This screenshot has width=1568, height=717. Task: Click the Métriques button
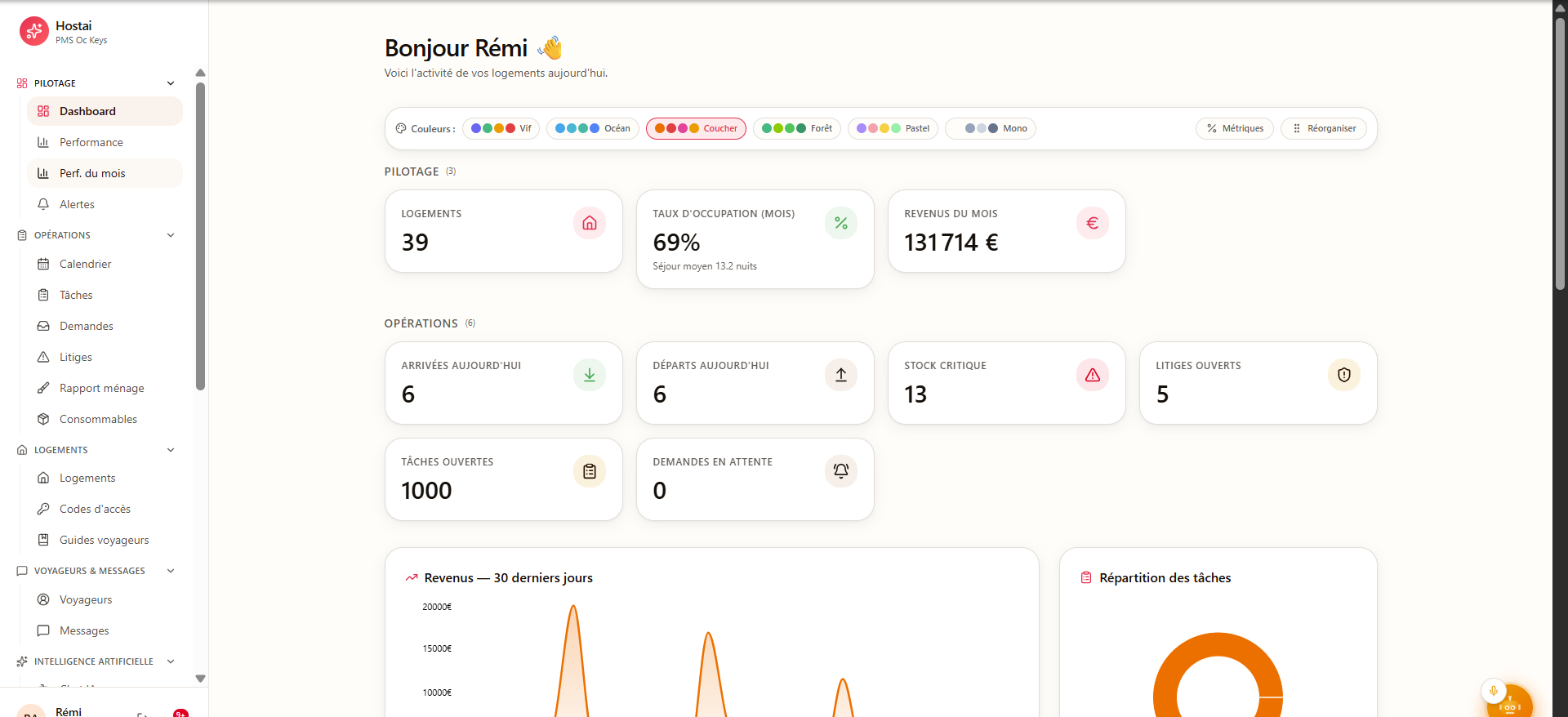click(x=1234, y=128)
